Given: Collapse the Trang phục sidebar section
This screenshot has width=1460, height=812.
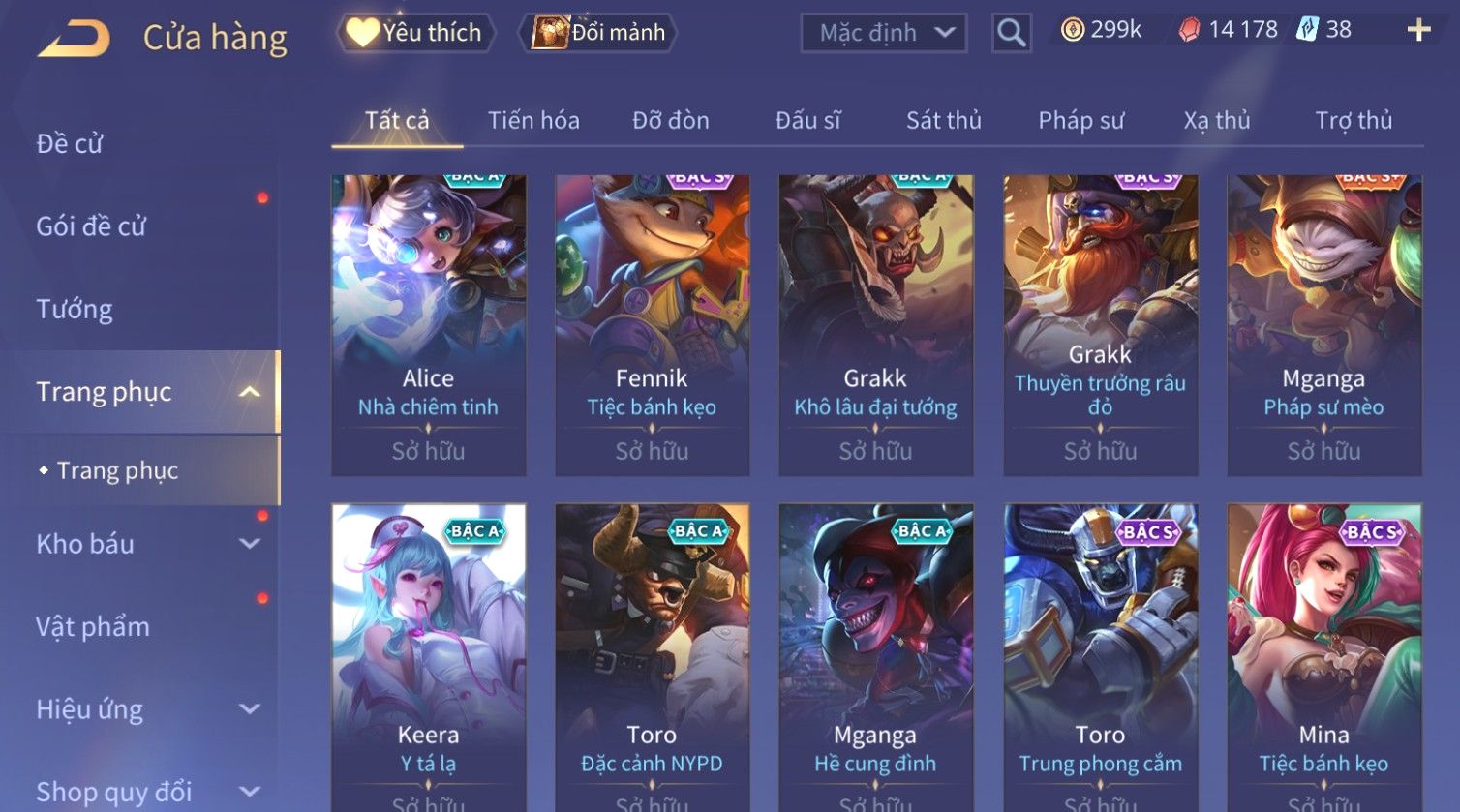Looking at the screenshot, I should (x=250, y=392).
